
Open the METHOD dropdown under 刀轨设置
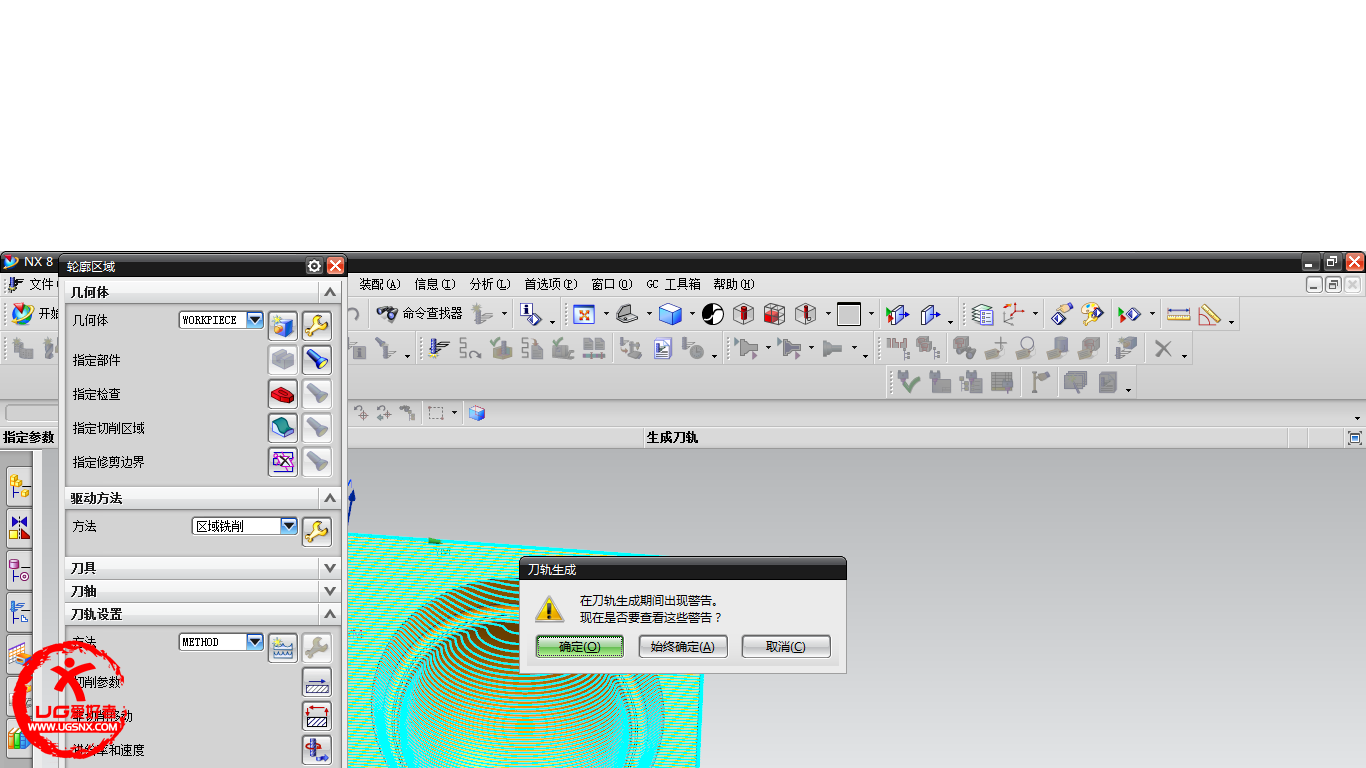pos(255,642)
